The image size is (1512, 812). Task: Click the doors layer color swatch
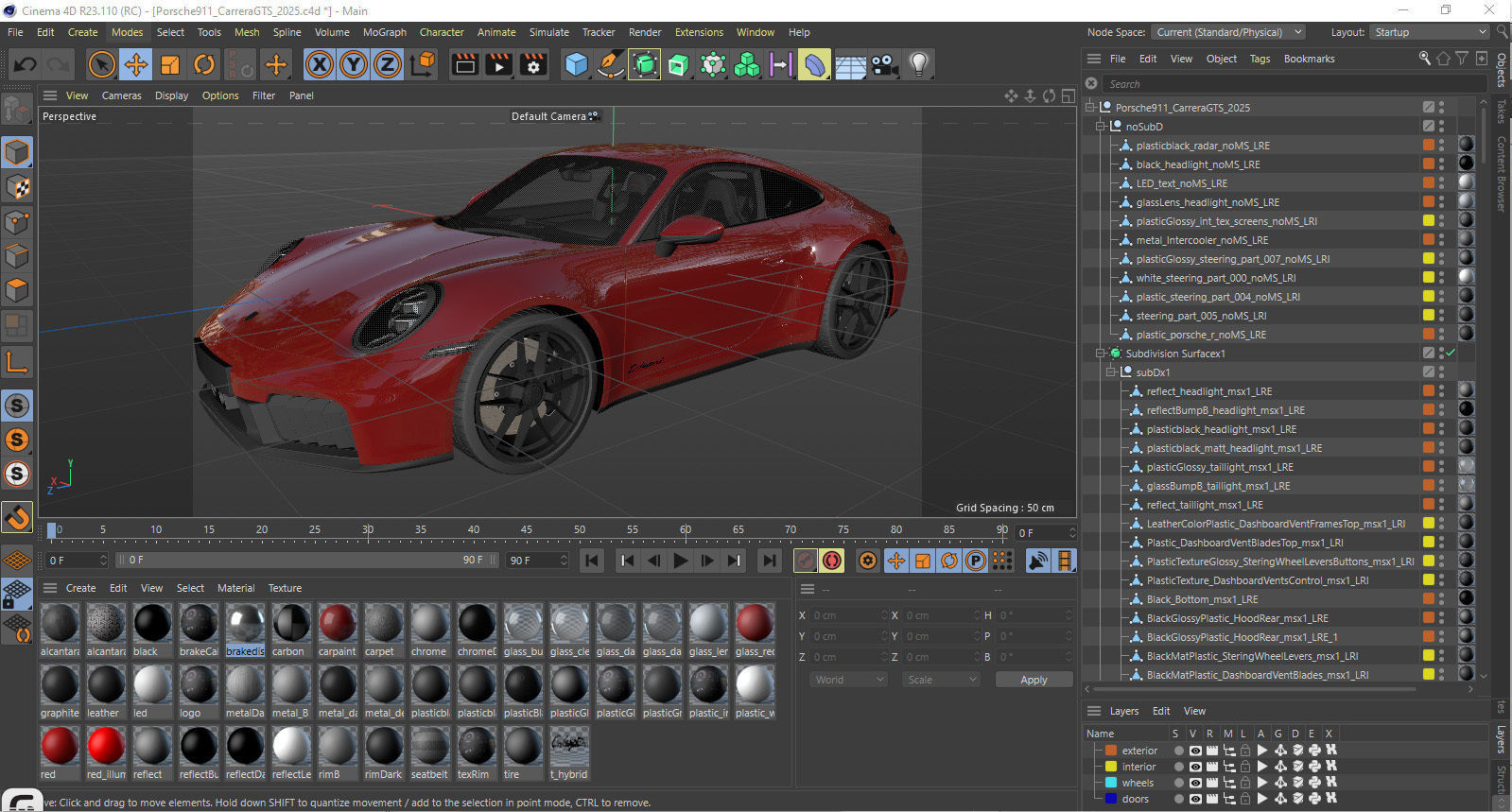tap(1111, 799)
